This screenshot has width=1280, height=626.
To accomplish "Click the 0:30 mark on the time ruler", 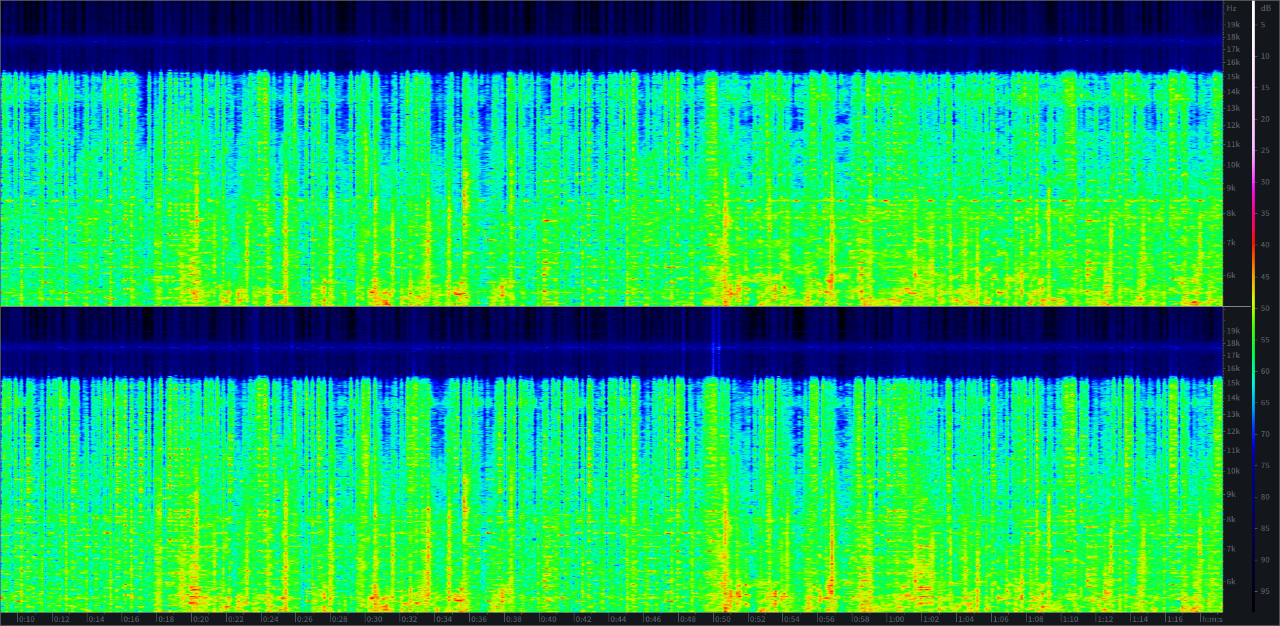I will [374, 619].
